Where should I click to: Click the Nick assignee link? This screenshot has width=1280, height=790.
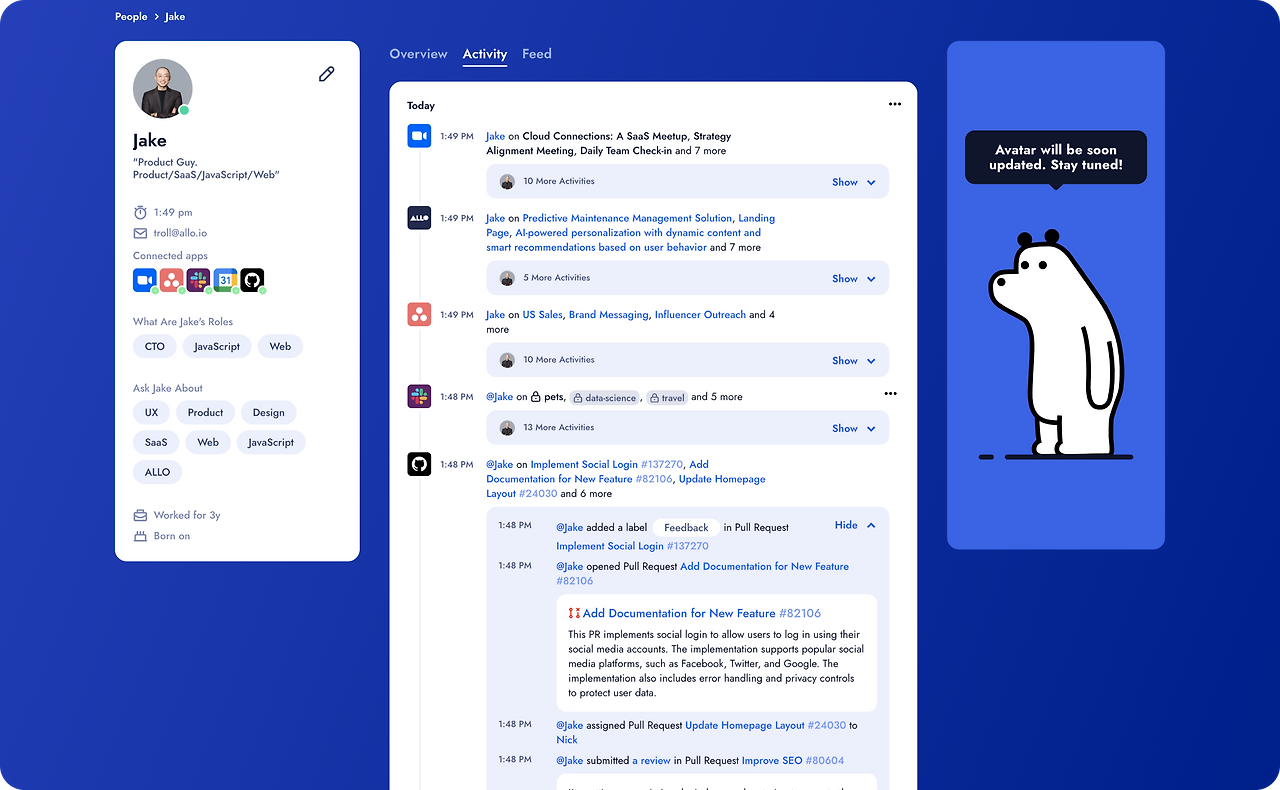coord(567,740)
